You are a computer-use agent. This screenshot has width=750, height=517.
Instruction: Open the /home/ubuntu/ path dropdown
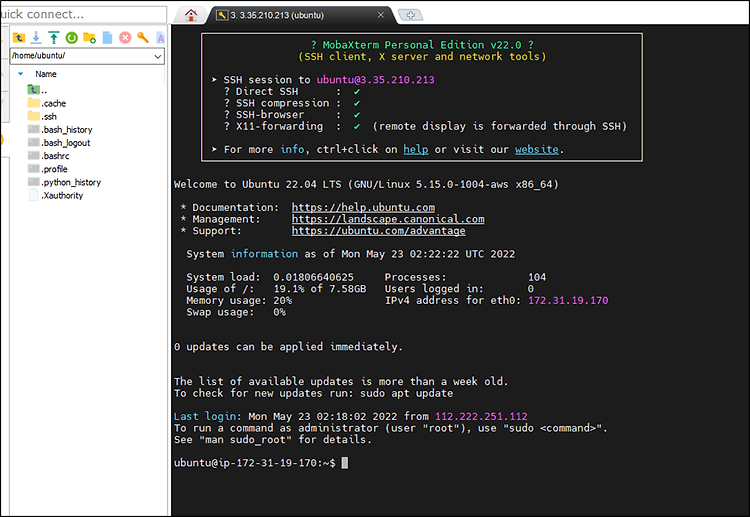tap(158, 56)
